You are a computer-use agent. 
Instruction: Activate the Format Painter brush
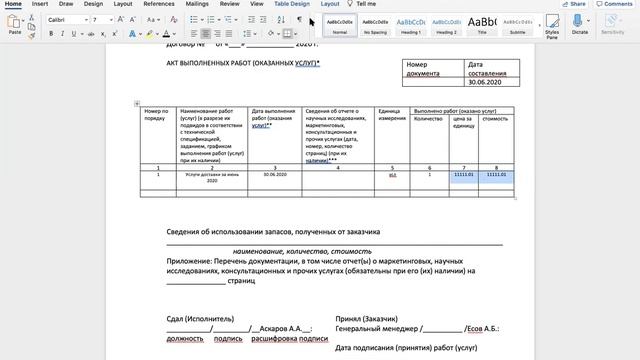point(31,36)
